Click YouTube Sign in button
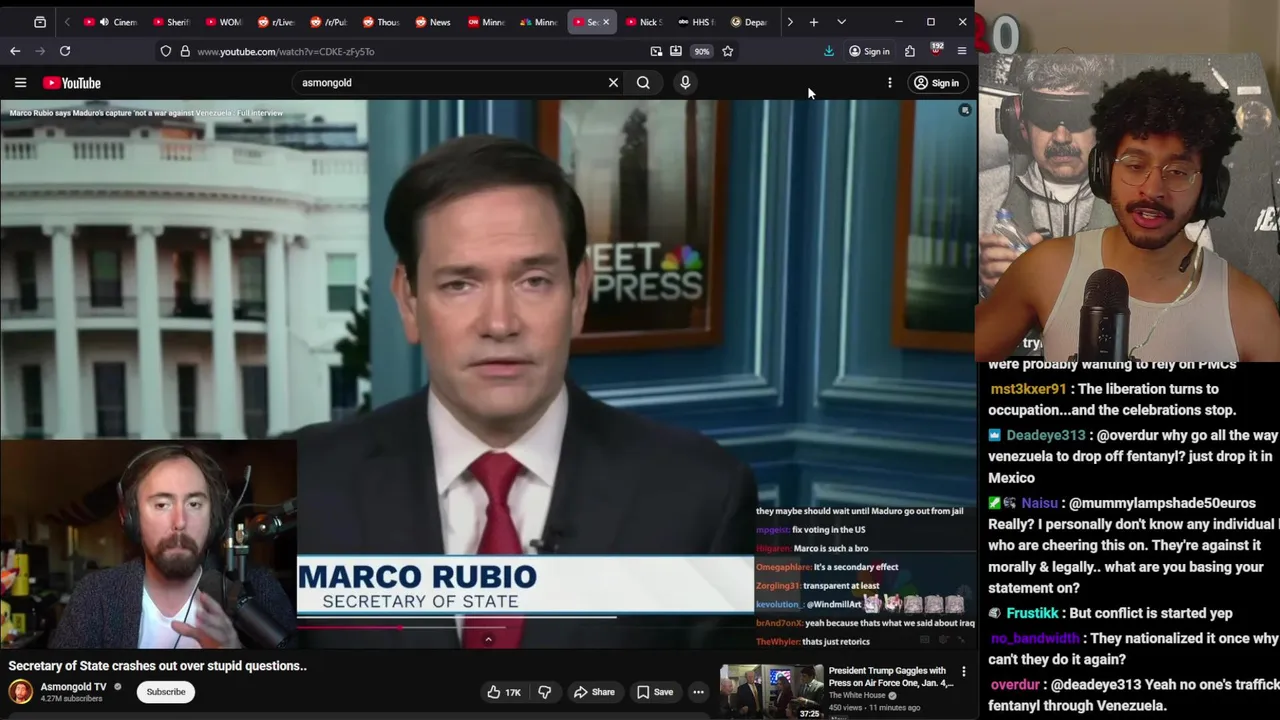The width and height of the screenshot is (1280, 720). pos(936,83)
